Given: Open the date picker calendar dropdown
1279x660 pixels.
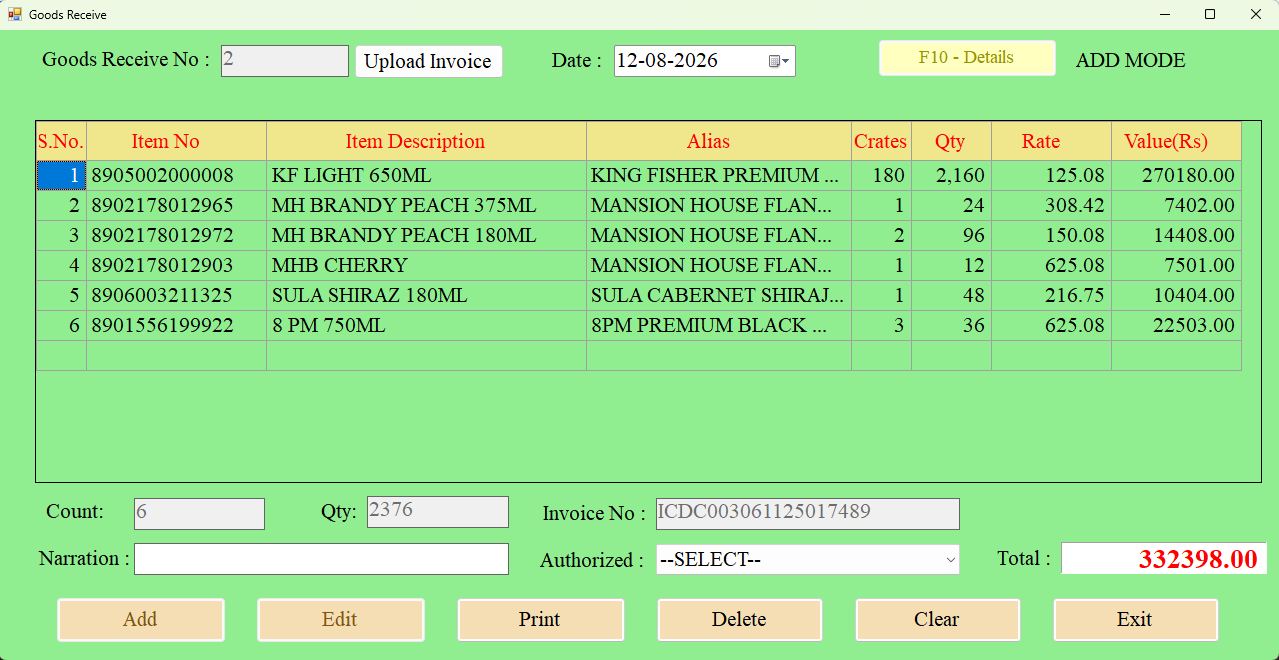Looking at the screenshot, I should (780, 61).
